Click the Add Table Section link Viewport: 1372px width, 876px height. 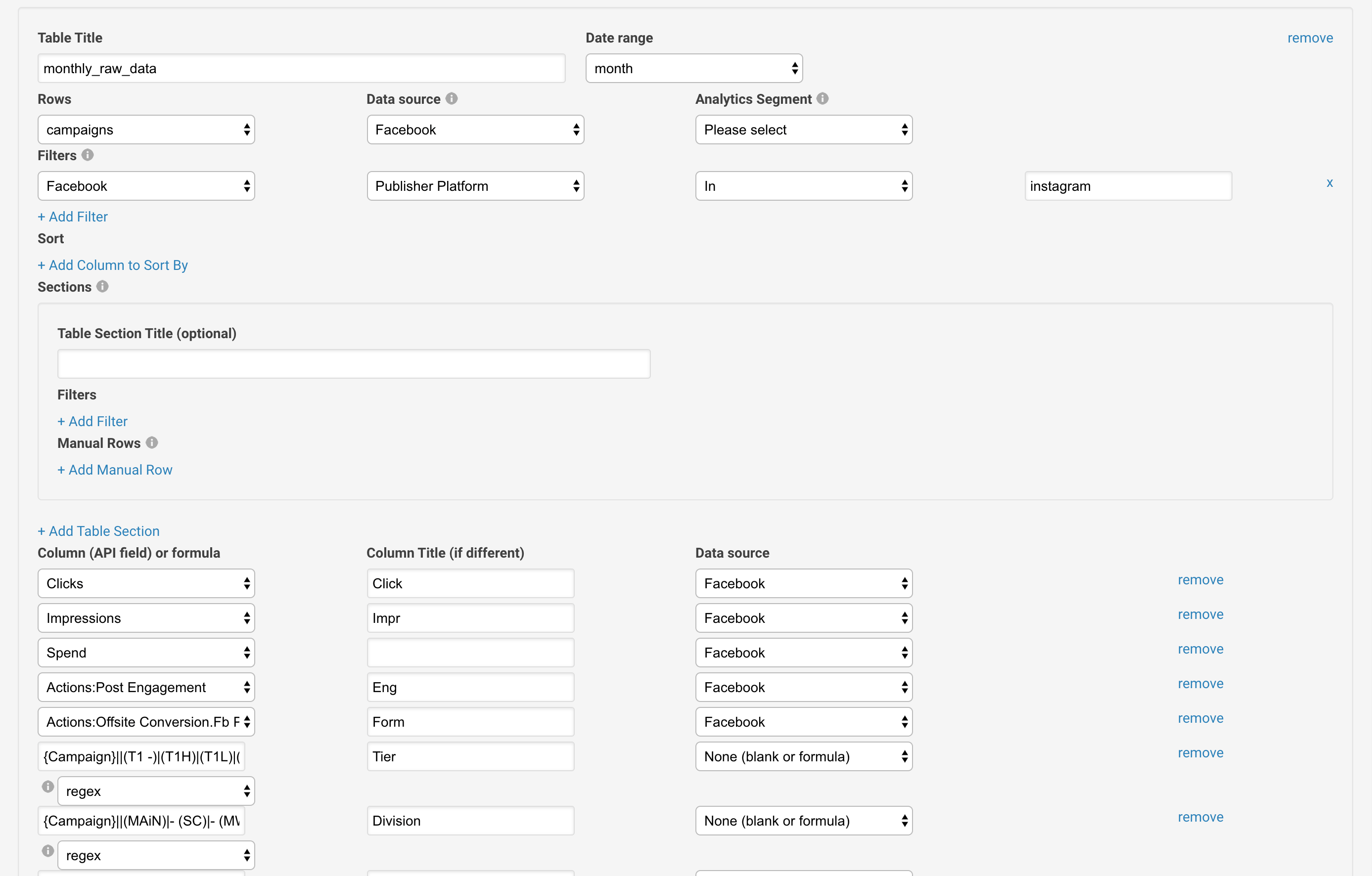[x=98, y=531]
